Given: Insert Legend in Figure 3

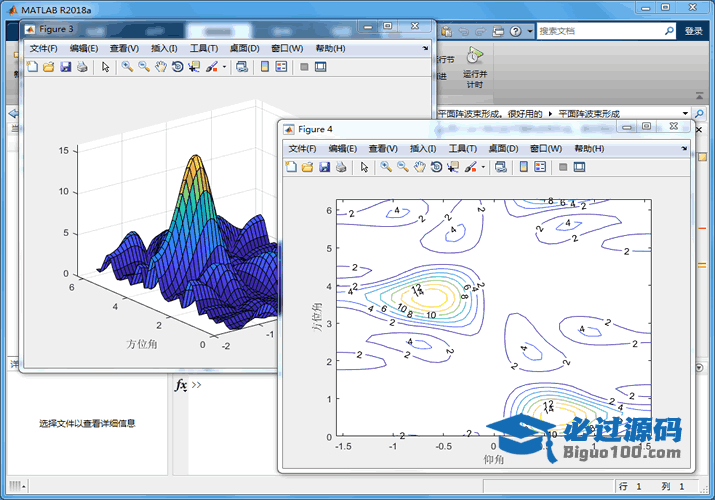Looking at the screenshot, I should click(281, 67).
